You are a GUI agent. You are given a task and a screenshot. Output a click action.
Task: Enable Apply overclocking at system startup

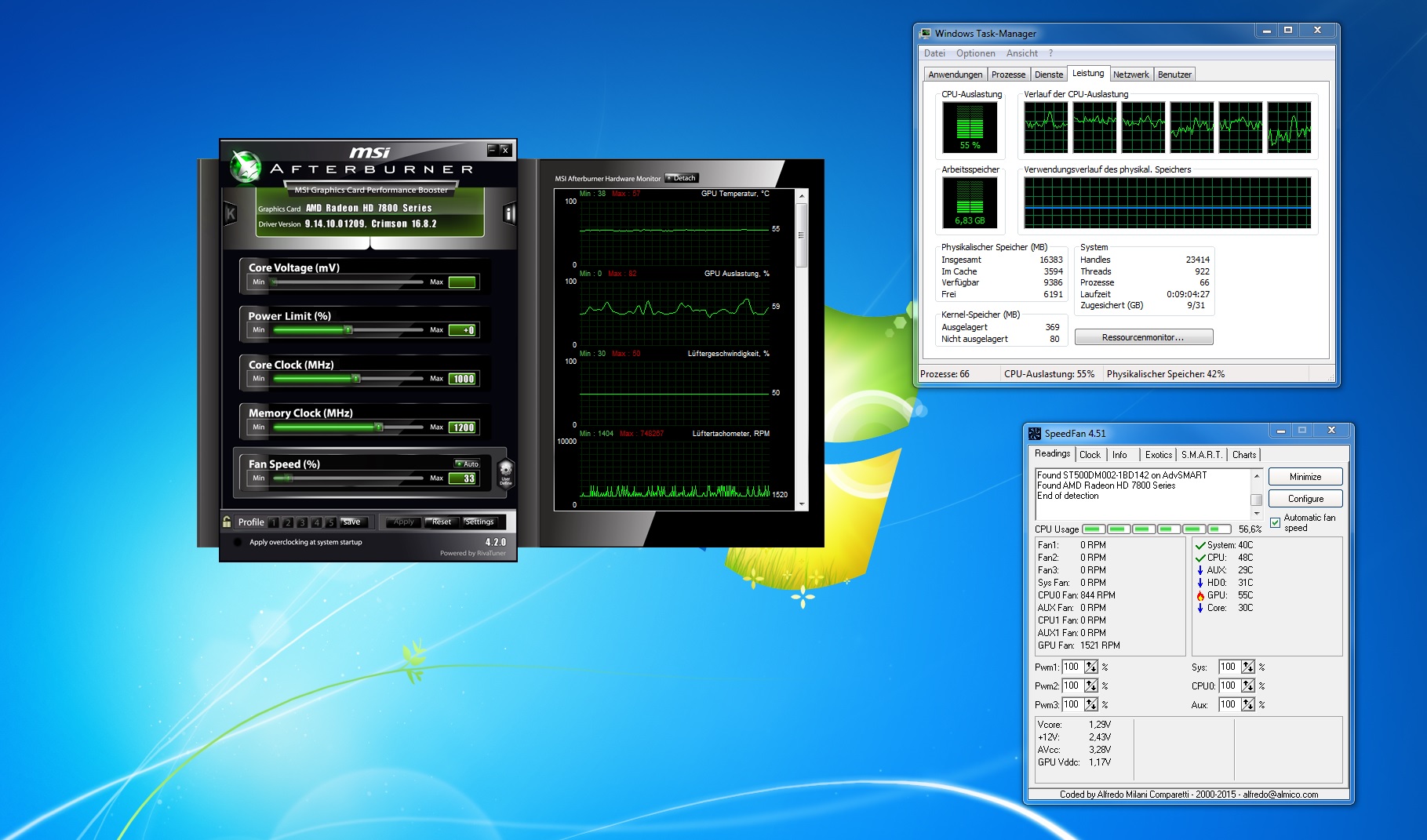[238, 542]
